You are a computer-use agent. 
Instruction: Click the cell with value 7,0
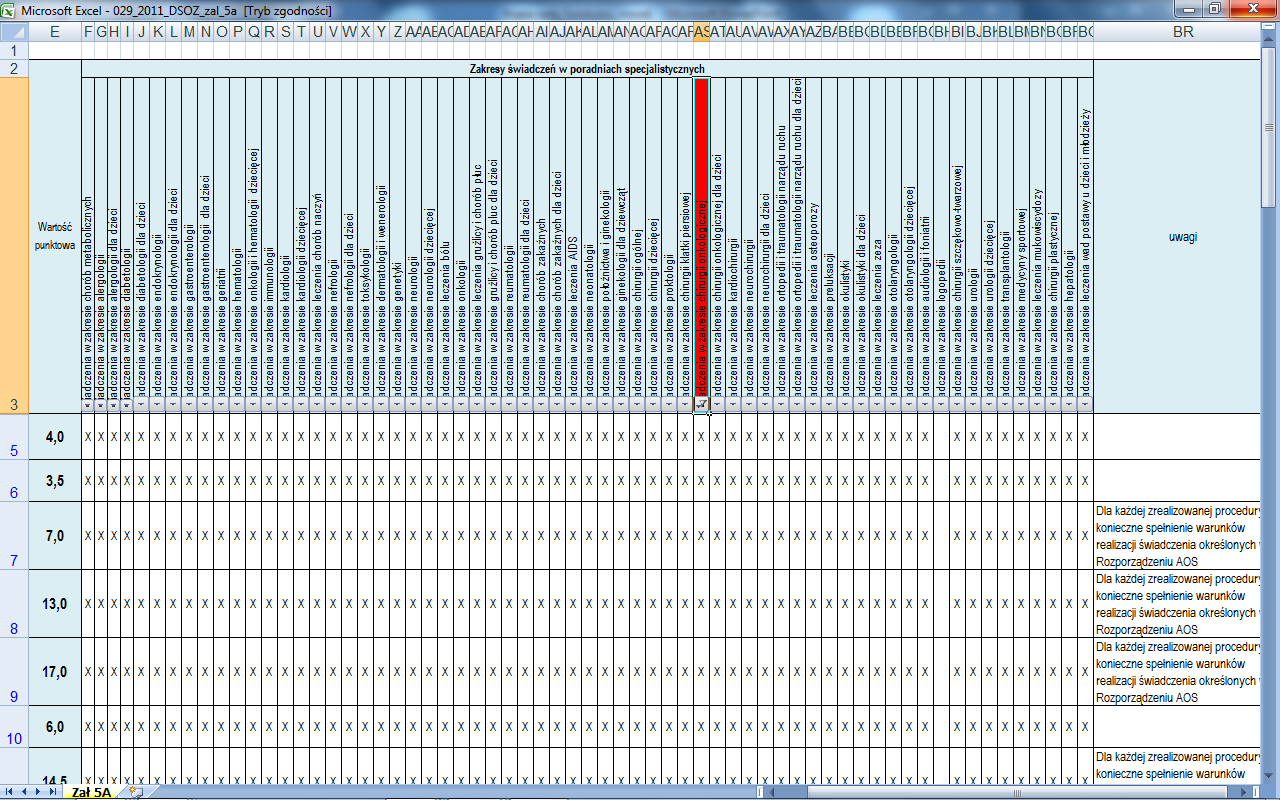55,536
